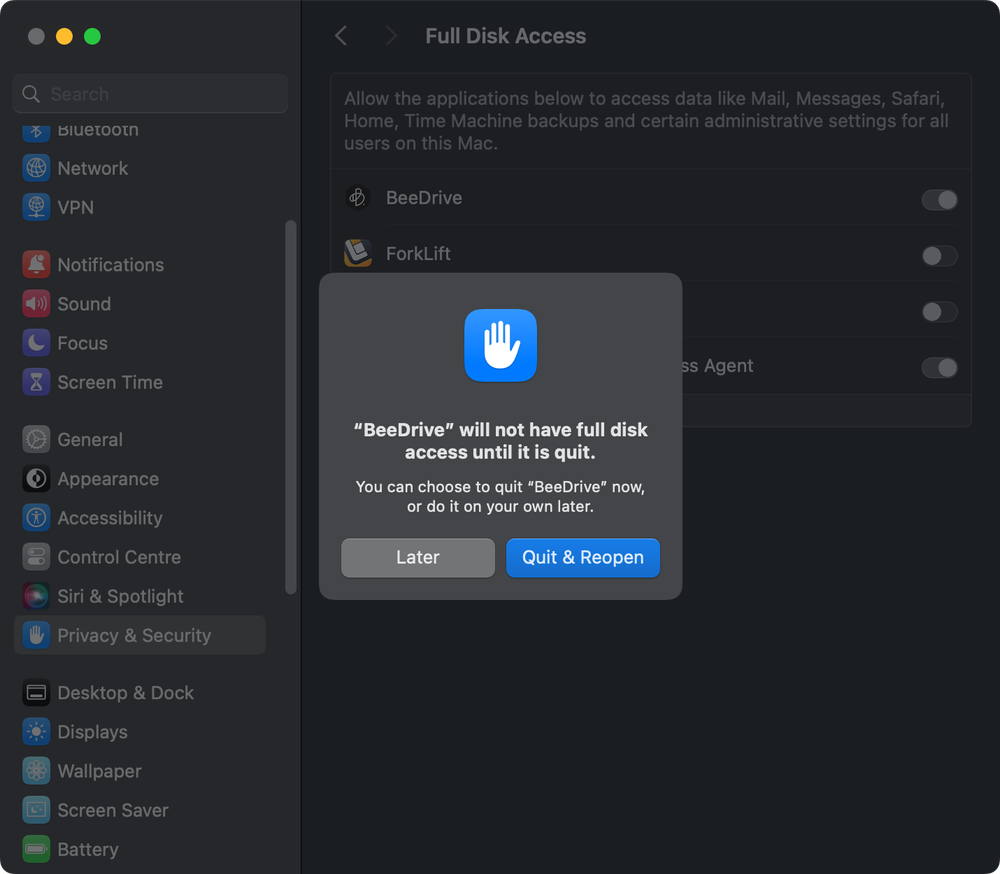Screen dimensions: 1000x874
Task: Open Battery settings
Action: [x=140, y=849]
